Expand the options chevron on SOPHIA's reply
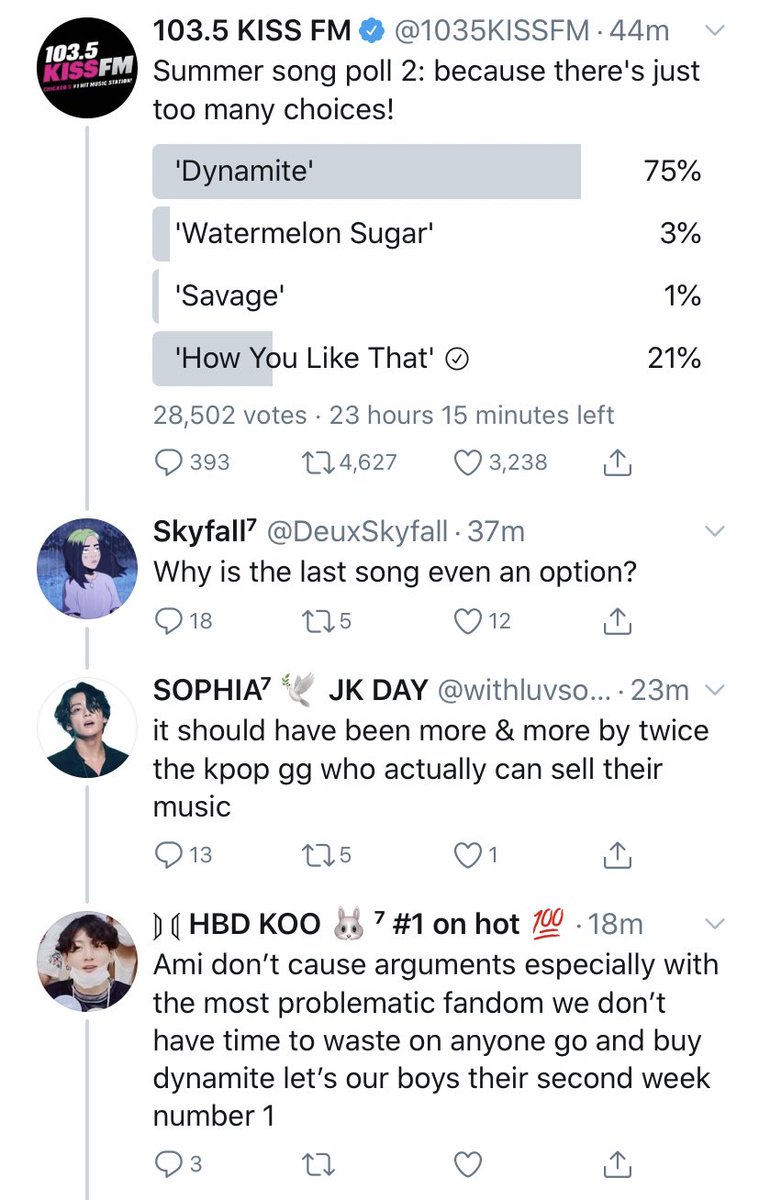Image resolution: width=759 pixels, height=1200 pixels. (x=714, y=690)
